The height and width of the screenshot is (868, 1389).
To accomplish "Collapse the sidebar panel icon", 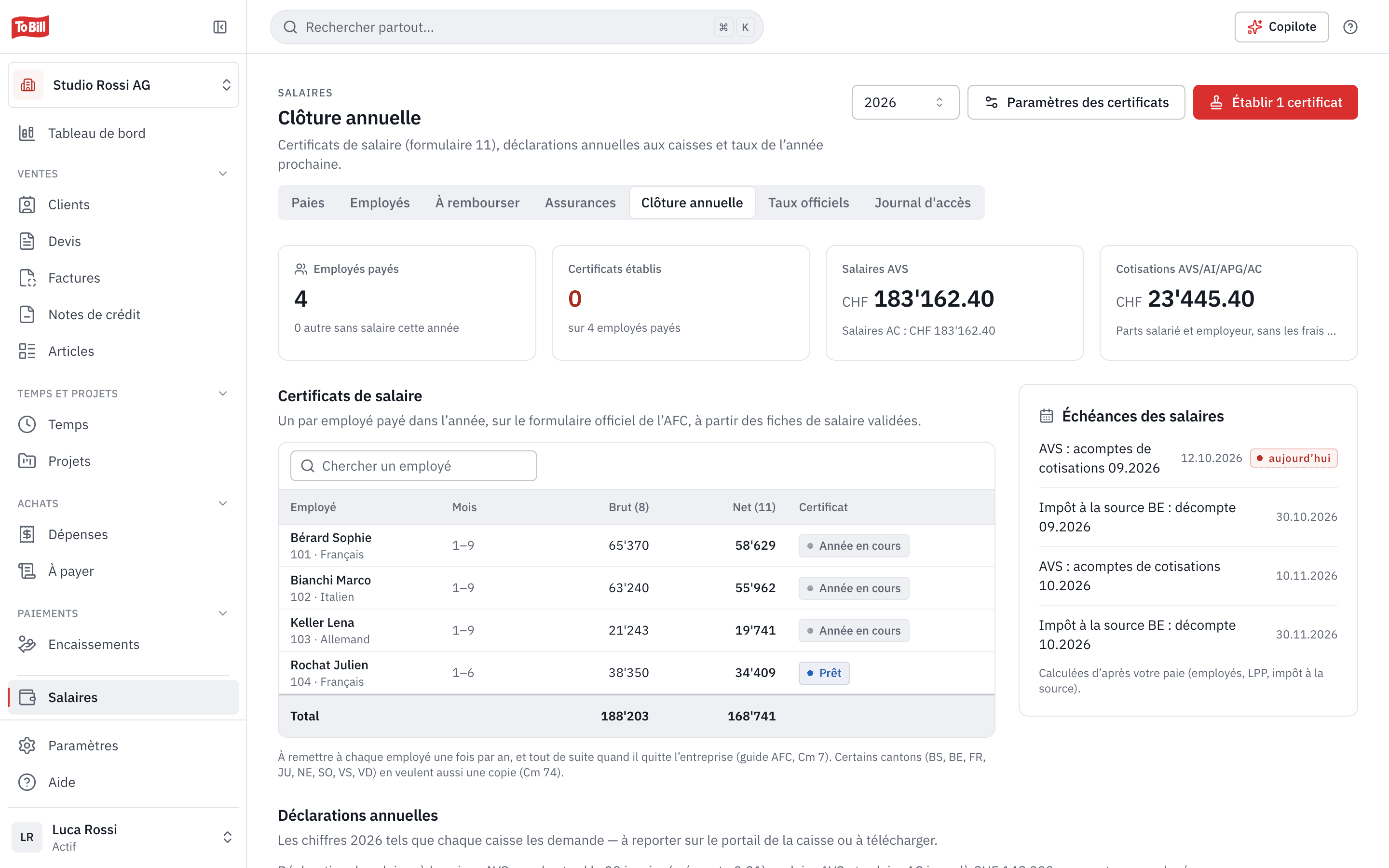I will coord(220,27).
